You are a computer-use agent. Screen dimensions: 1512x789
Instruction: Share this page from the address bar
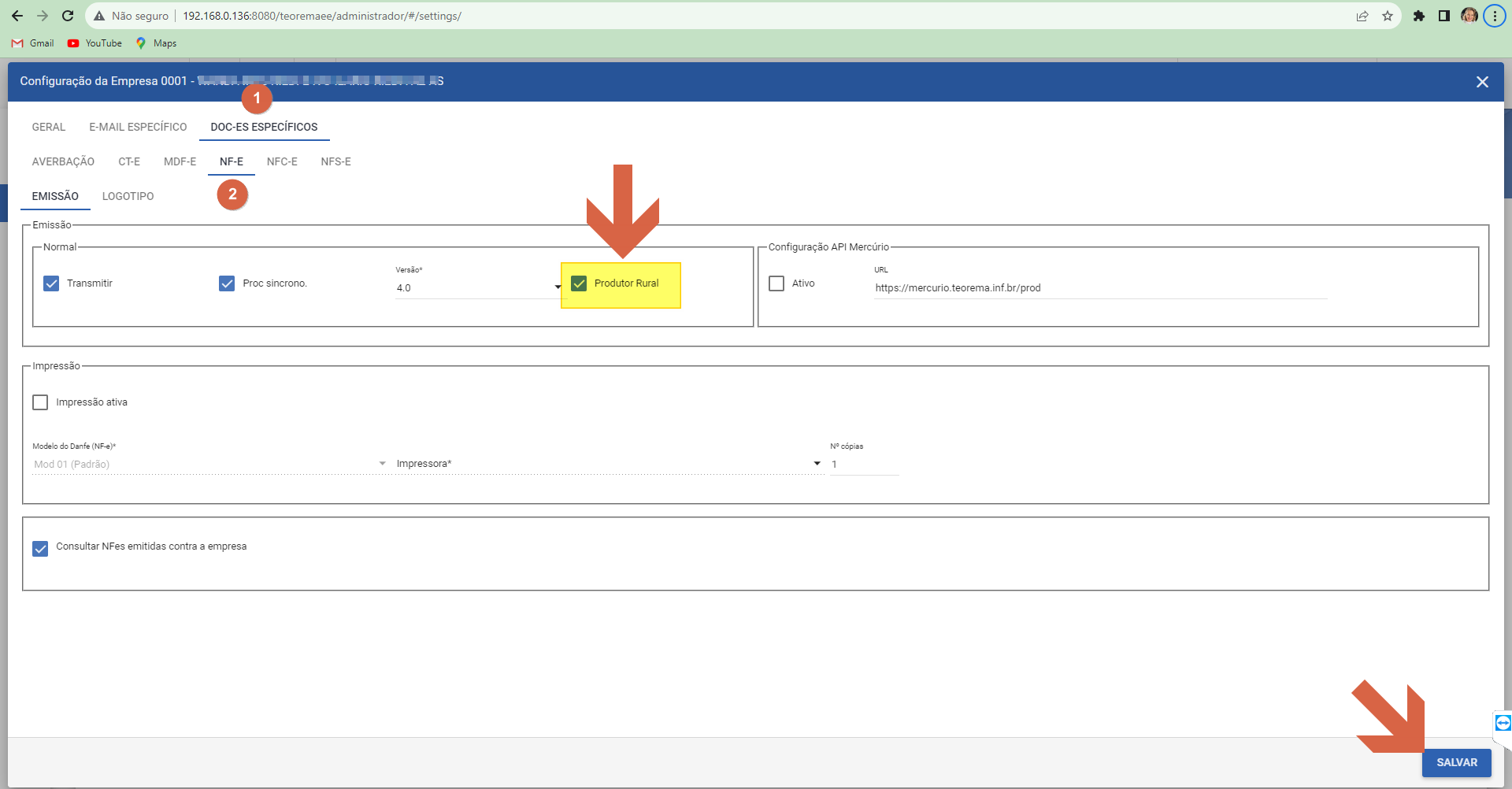(x=1362, y=16)
